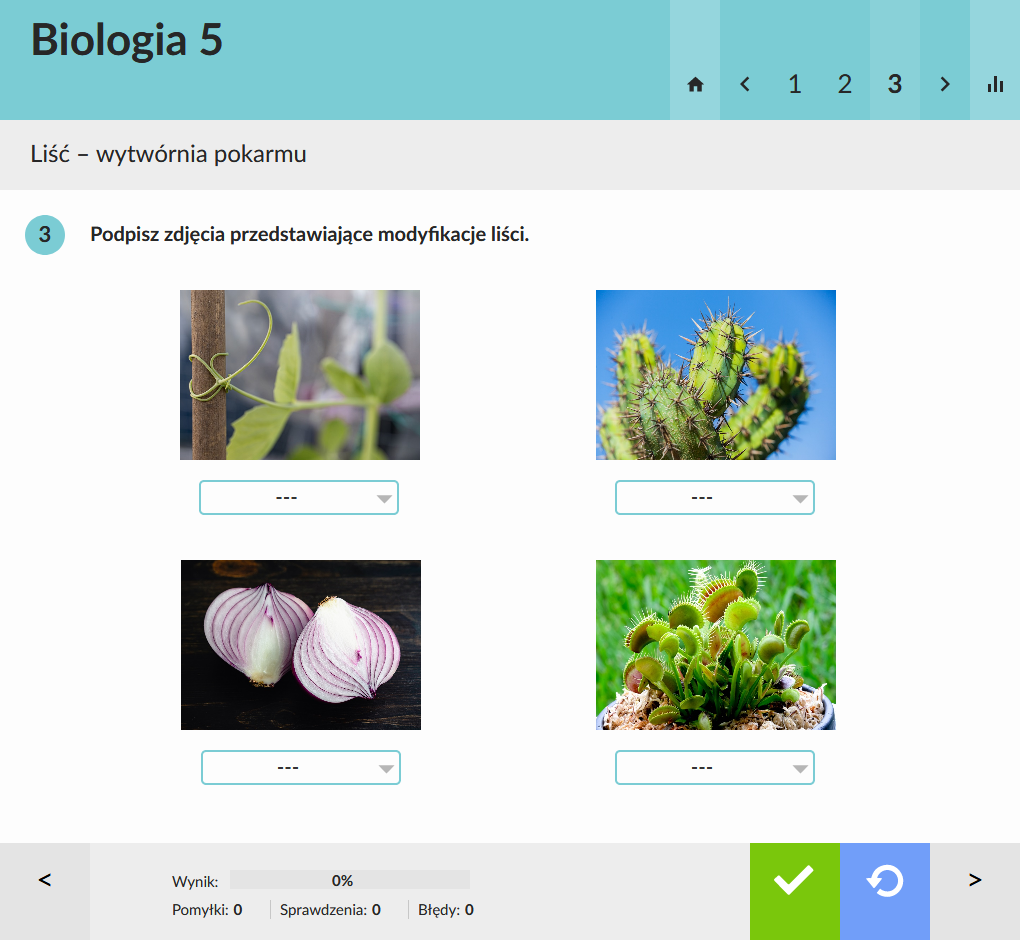This screenshot has height=940, width=1021.
Task: Click the Venus flytrap image
Action: coord(715,645)
